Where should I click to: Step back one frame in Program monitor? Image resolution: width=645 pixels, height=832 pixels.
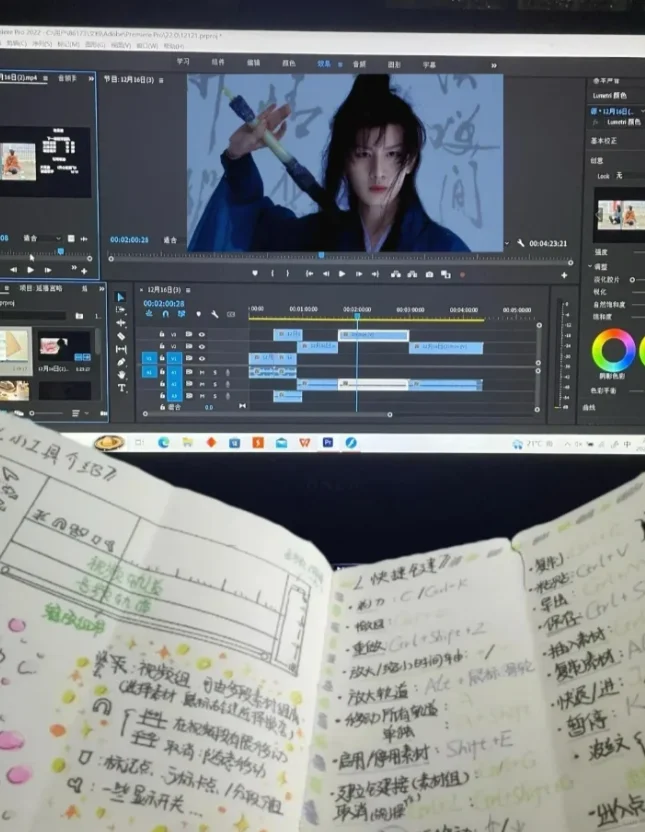(326, 274)
